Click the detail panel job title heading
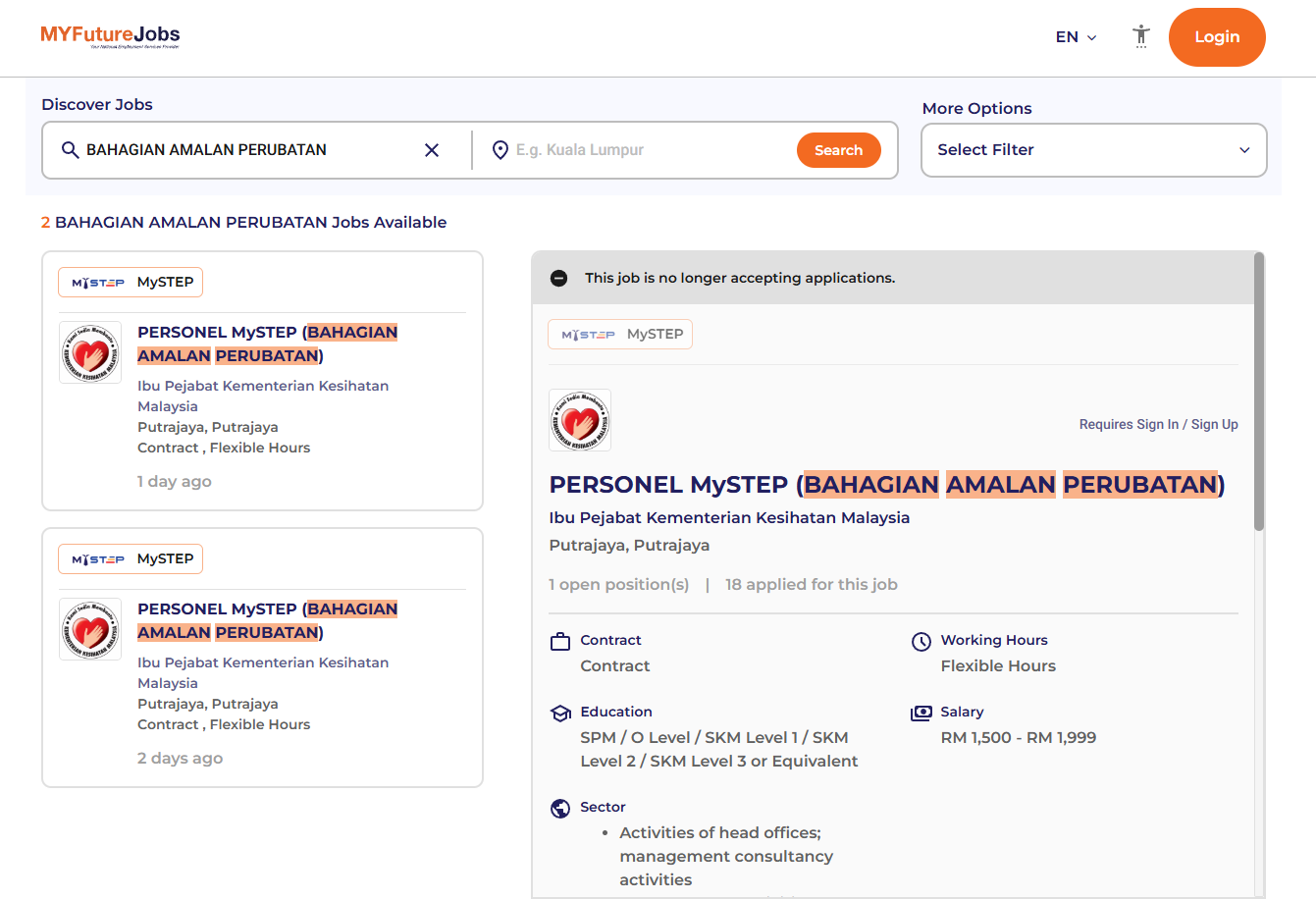1316x900 pixels. 887,485
